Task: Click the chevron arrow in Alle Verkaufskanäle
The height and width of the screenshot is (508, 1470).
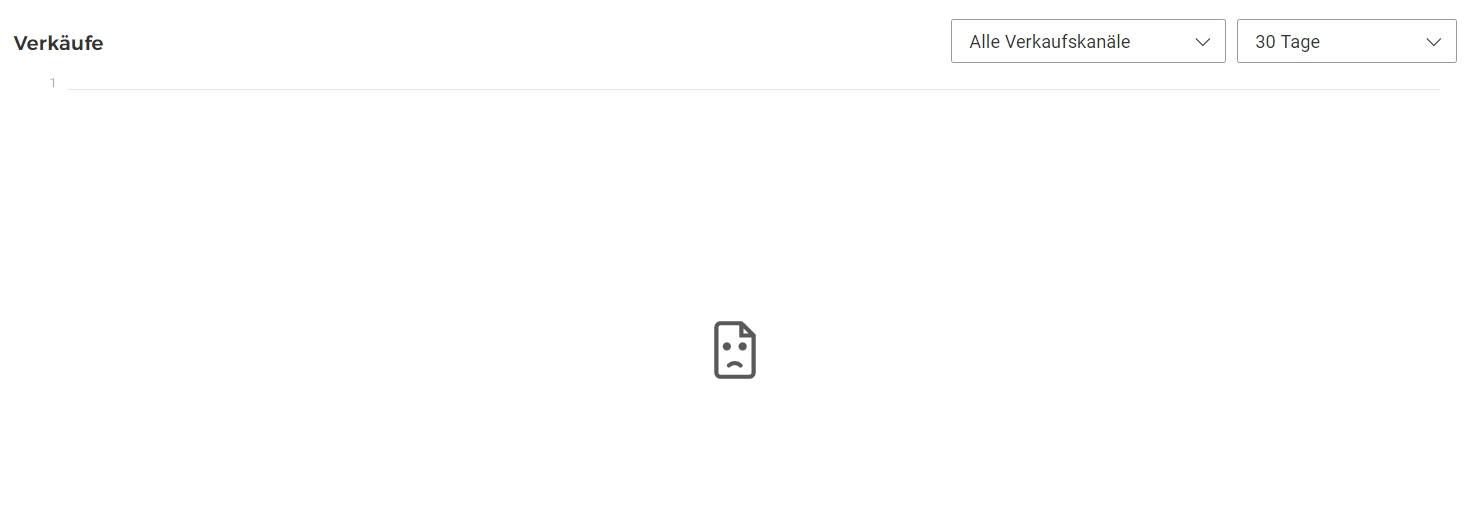Action: pos(1203,42)
